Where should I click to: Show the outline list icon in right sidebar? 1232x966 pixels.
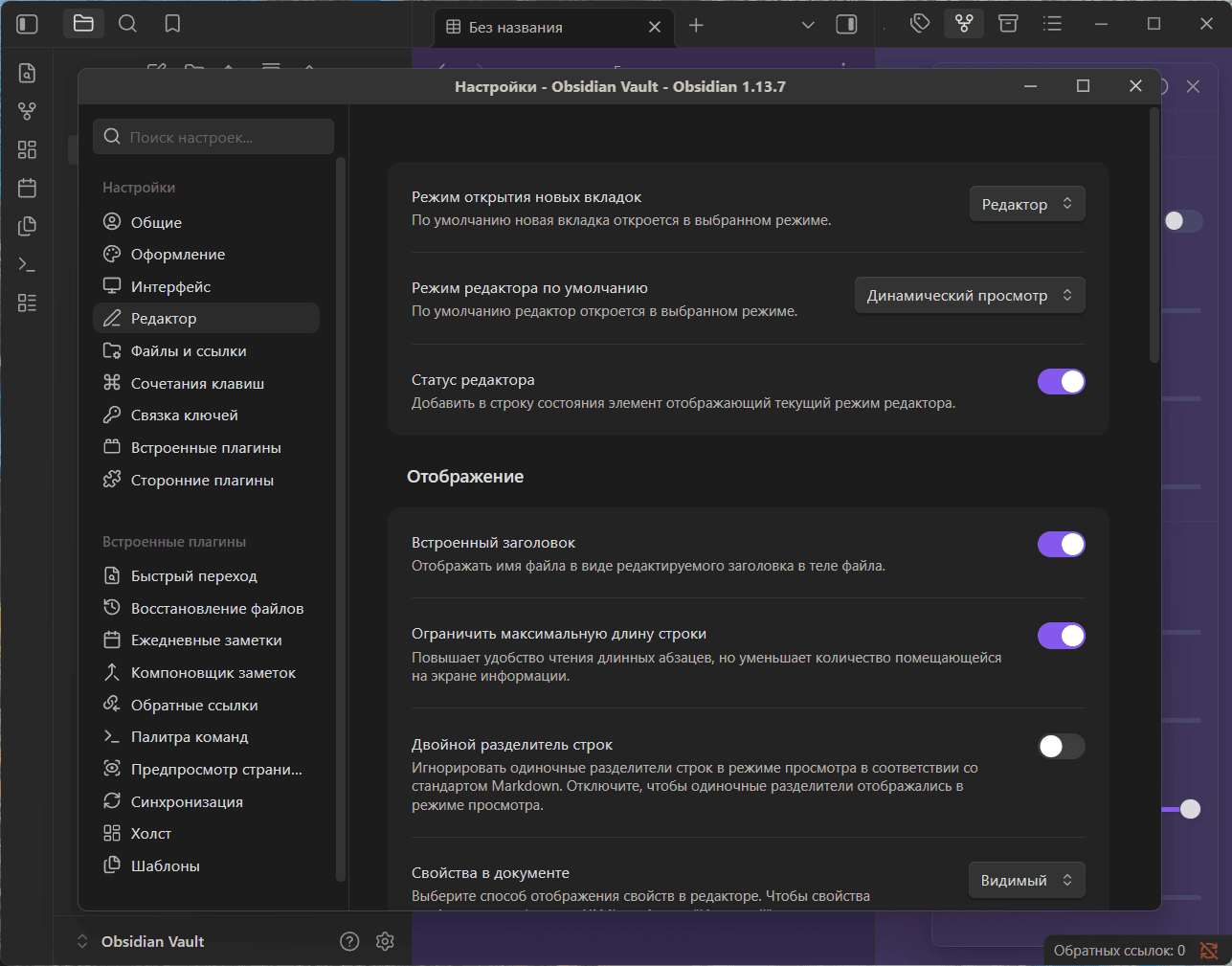coord(1052,24)
